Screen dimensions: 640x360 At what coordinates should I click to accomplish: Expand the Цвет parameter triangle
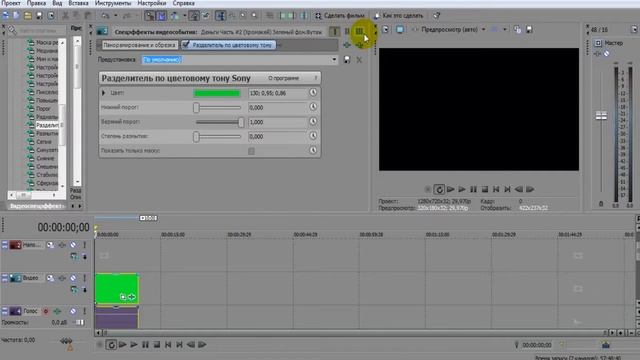pos(104,93)
